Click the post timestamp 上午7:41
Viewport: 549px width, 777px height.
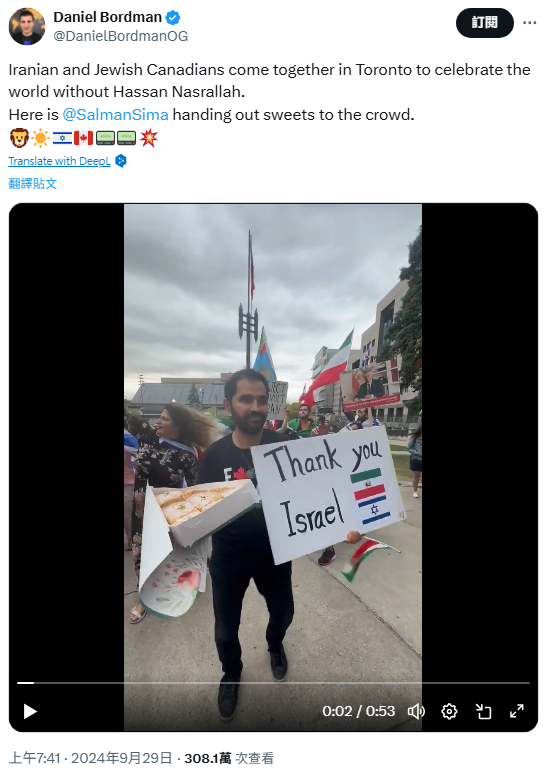click(x=34, y=758)
